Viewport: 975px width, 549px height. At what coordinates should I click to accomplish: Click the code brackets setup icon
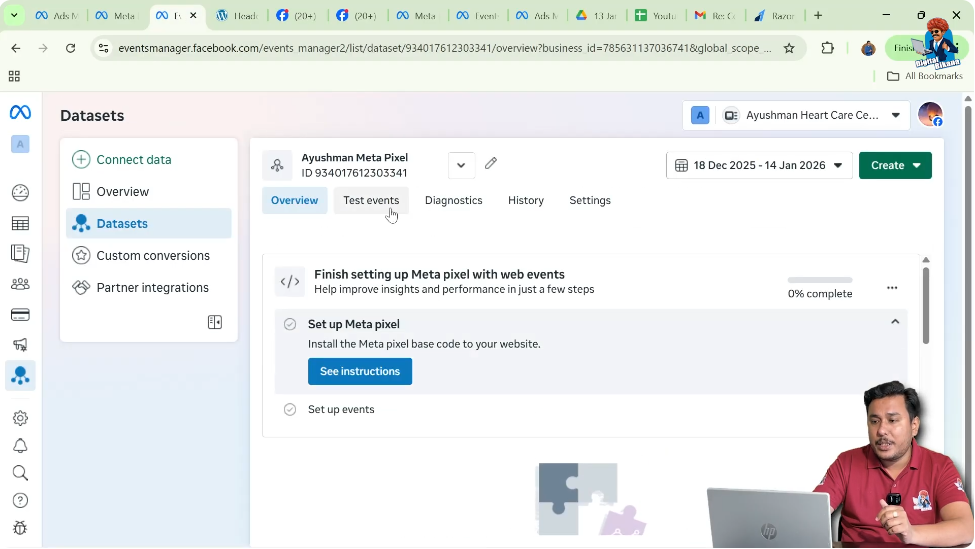point(290,282)
